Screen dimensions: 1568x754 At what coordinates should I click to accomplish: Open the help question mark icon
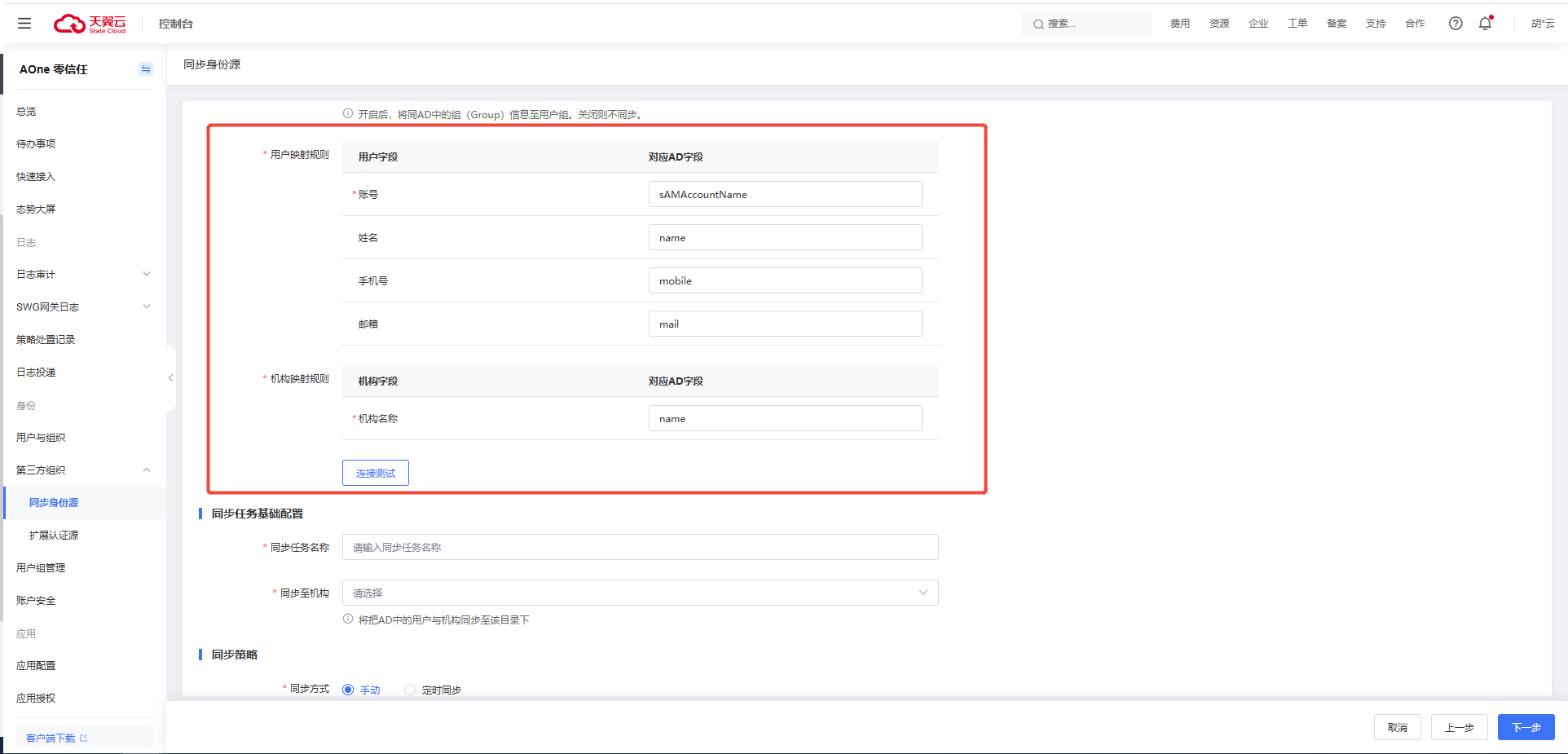tap(1455, 24)
